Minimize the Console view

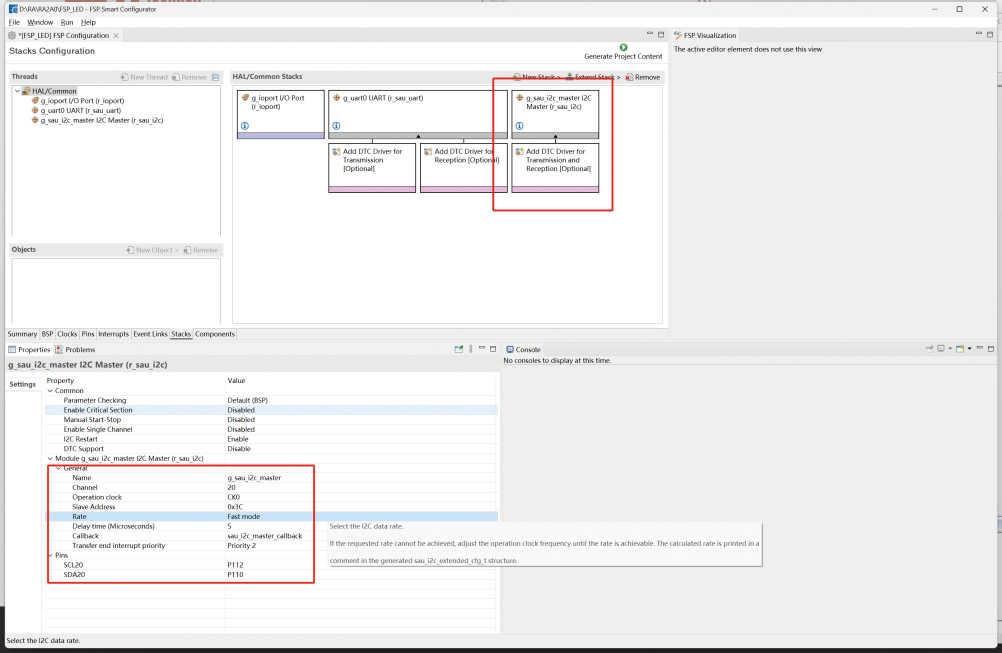(980, 349)
